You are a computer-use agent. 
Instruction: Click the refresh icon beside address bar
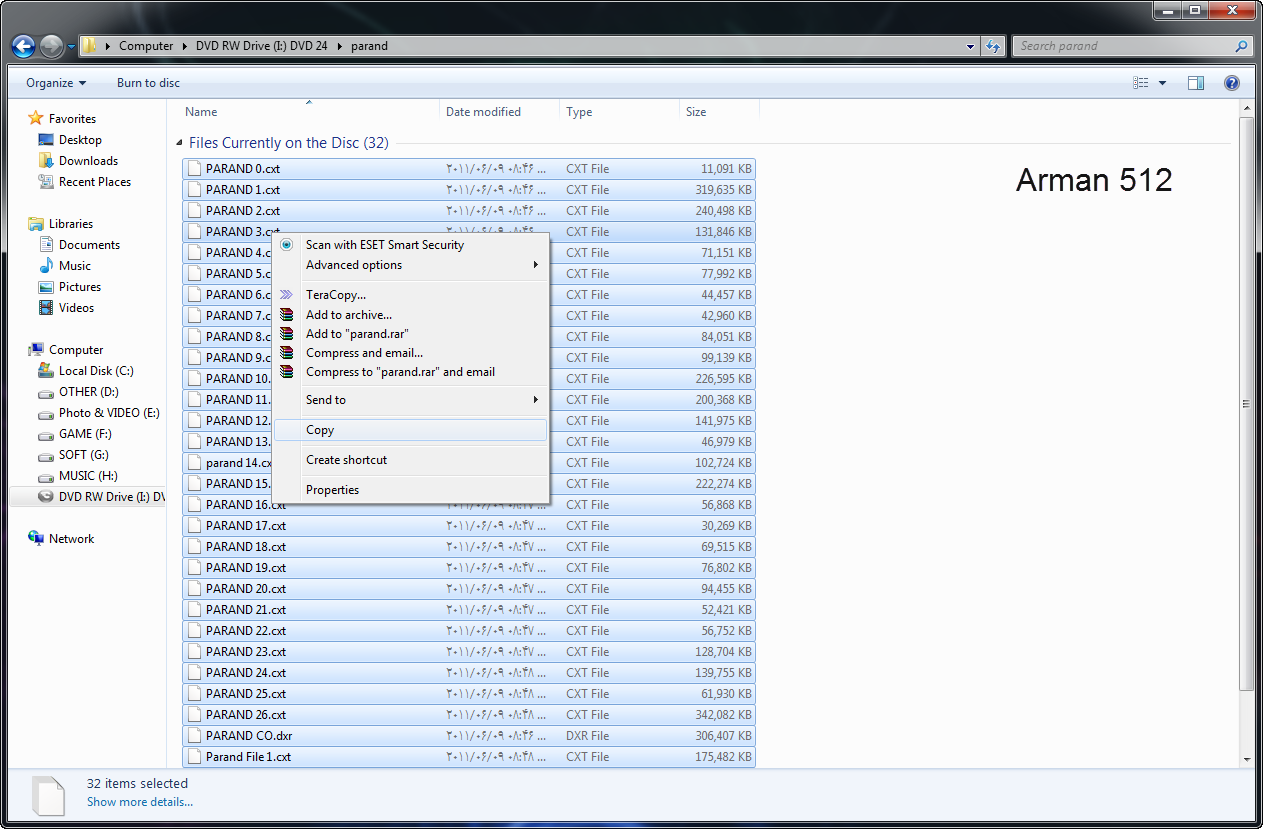993,46
